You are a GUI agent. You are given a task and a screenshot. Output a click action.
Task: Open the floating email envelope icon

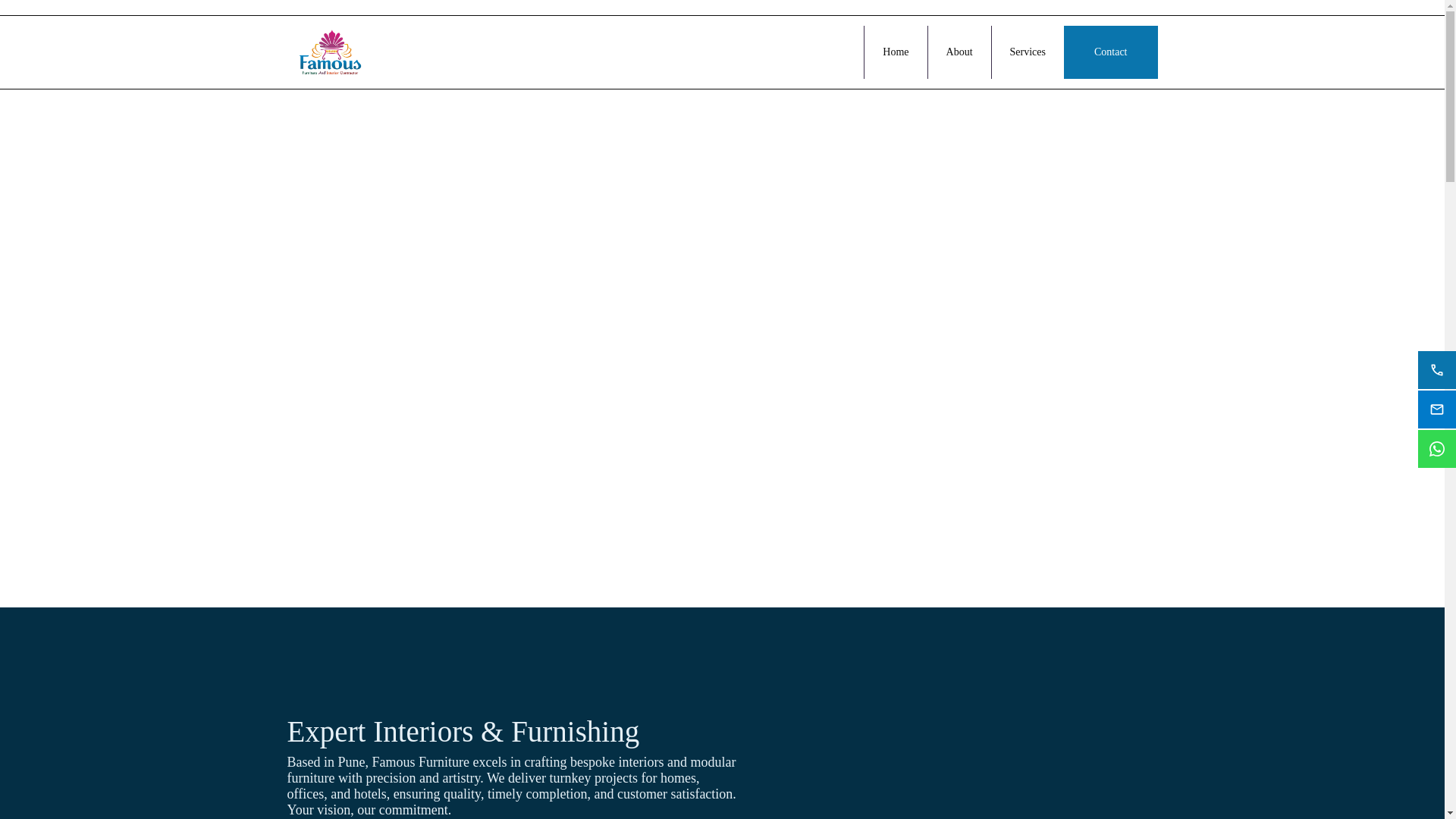[1436, 409]
